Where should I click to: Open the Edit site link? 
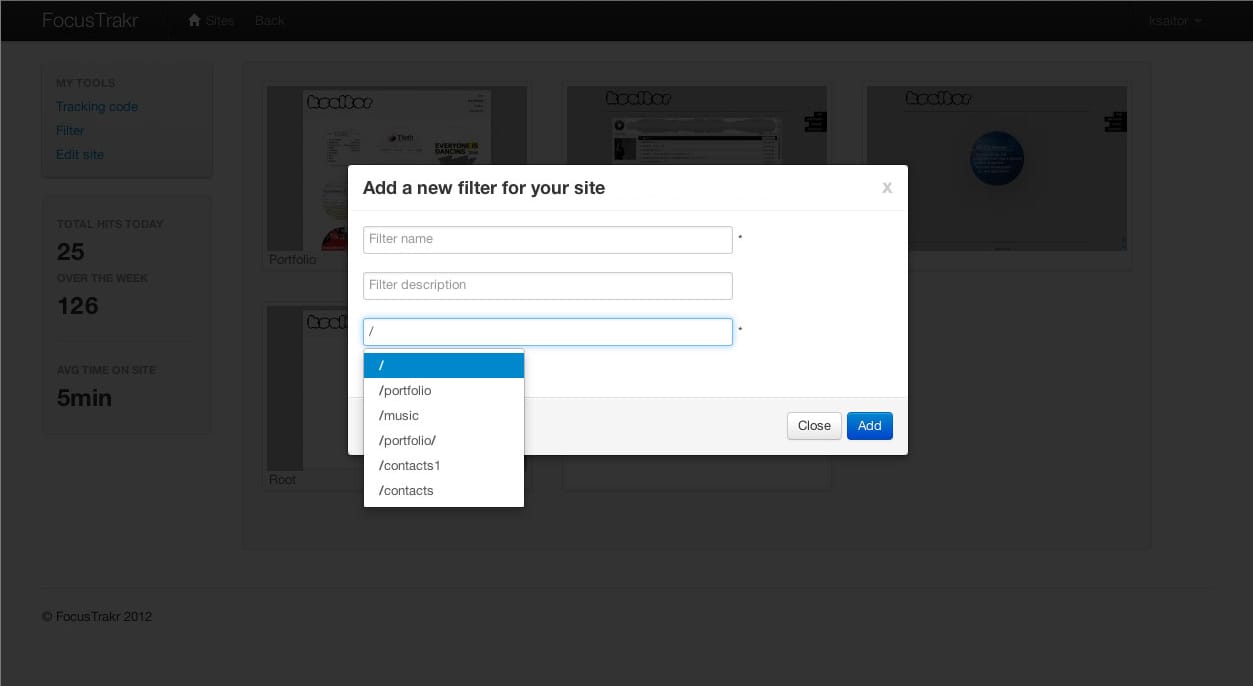pos(80,154)
